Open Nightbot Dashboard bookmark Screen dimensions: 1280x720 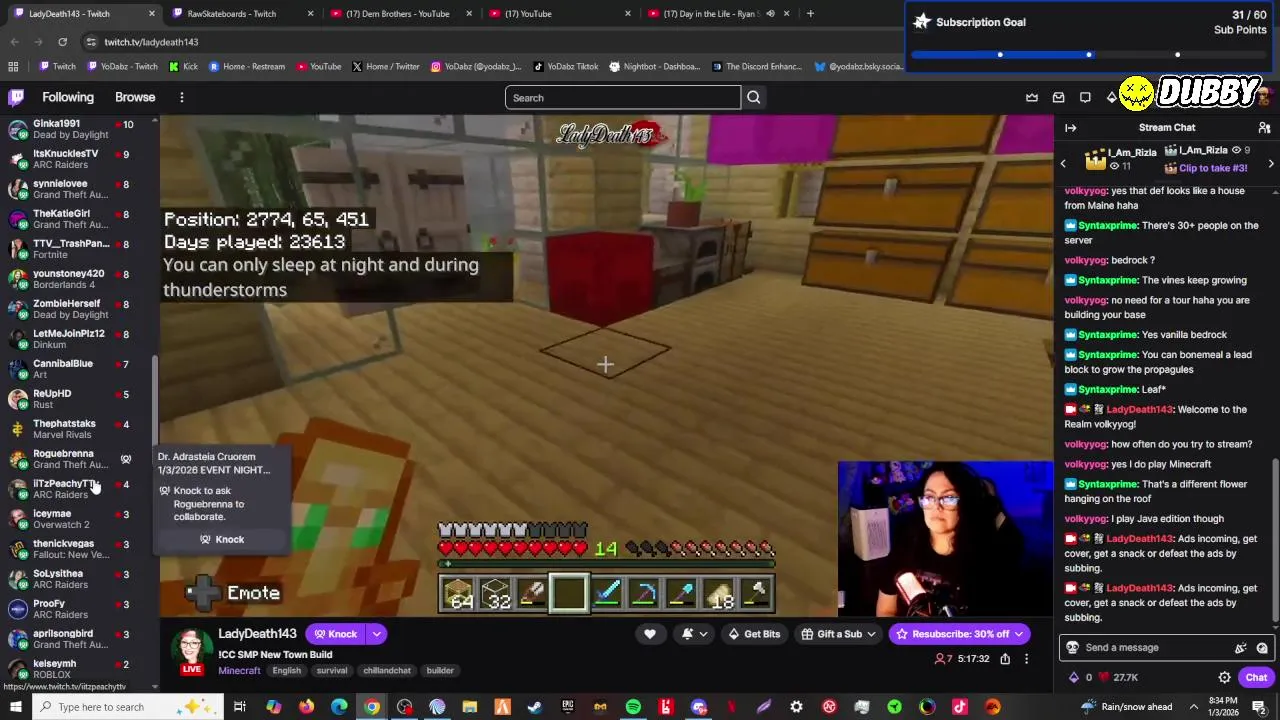coord(654,67)
